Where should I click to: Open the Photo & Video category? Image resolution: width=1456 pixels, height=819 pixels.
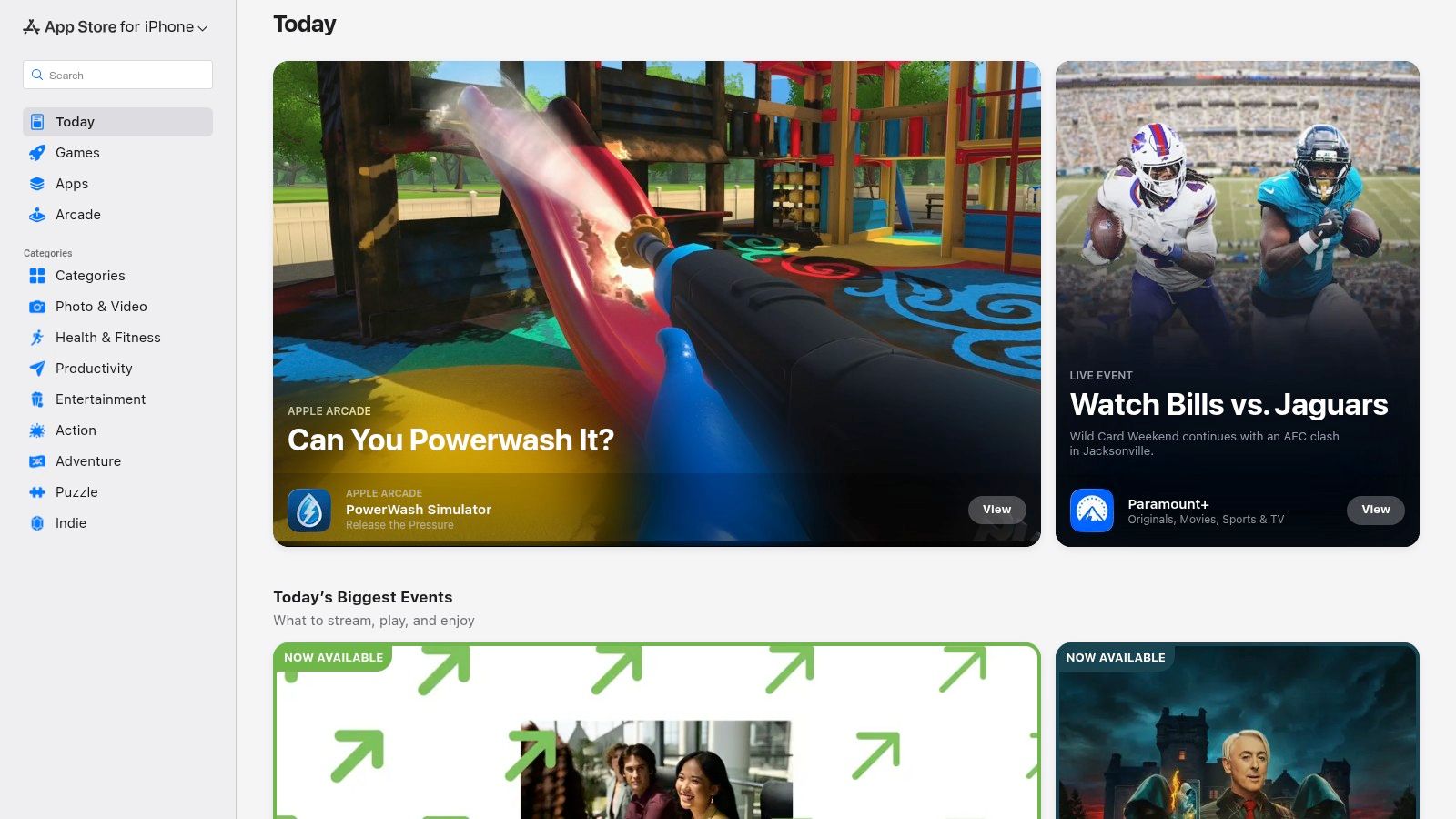click(x=117, y=307)
